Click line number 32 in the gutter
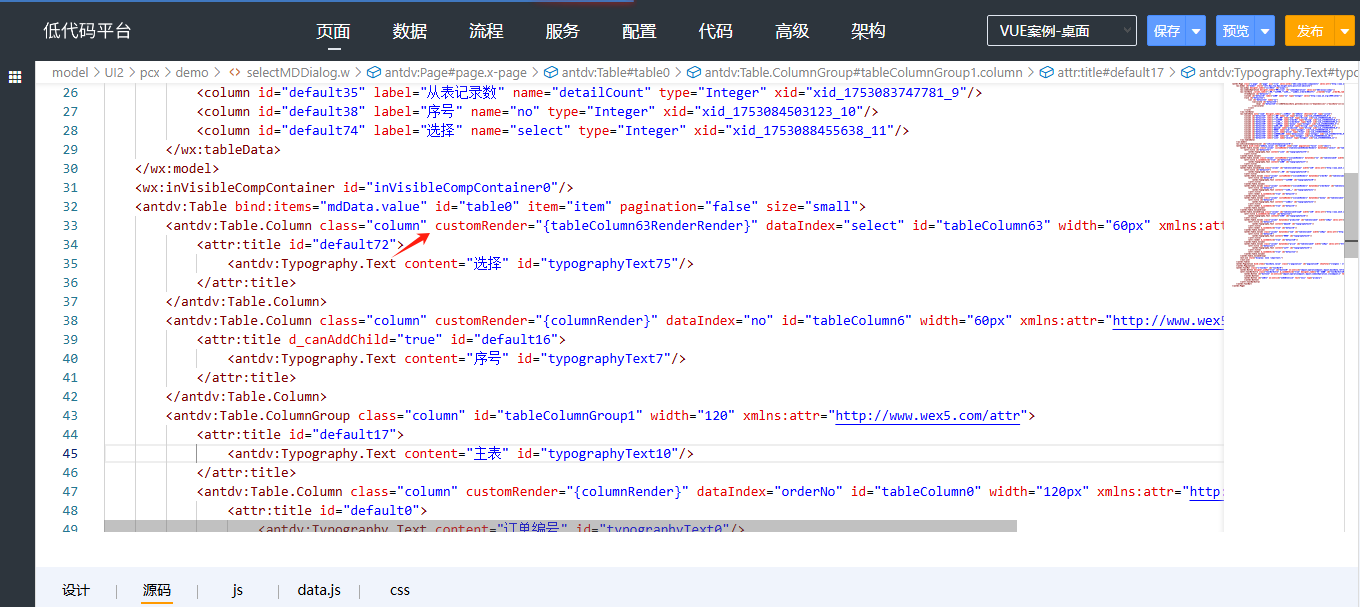 [70, 206]
